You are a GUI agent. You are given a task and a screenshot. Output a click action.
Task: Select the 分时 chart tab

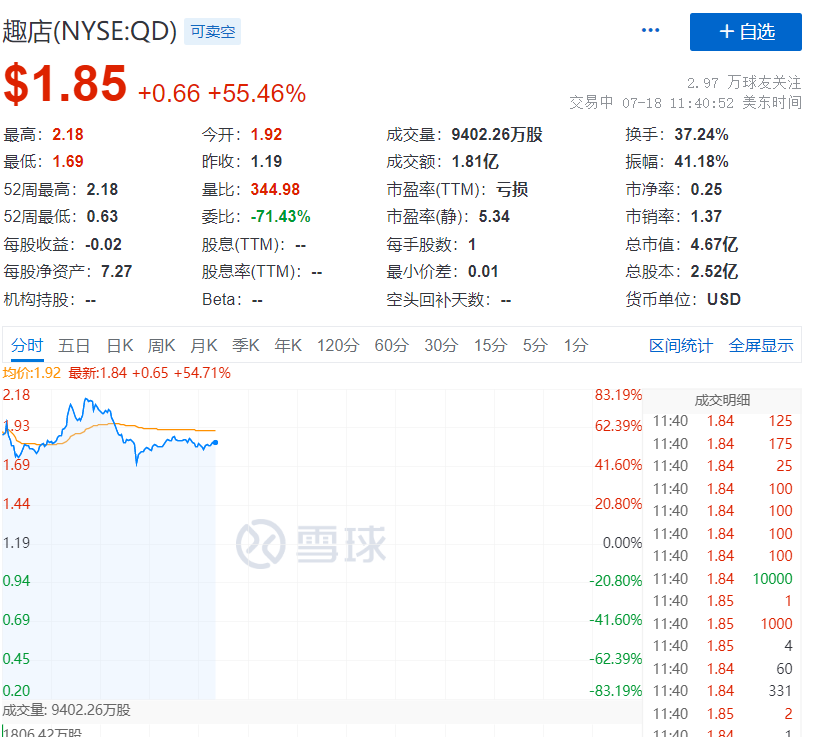(x=27, y=345)
